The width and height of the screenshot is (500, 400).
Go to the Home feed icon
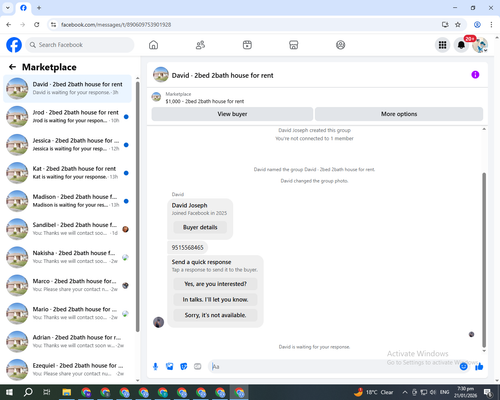coord(153,45)
